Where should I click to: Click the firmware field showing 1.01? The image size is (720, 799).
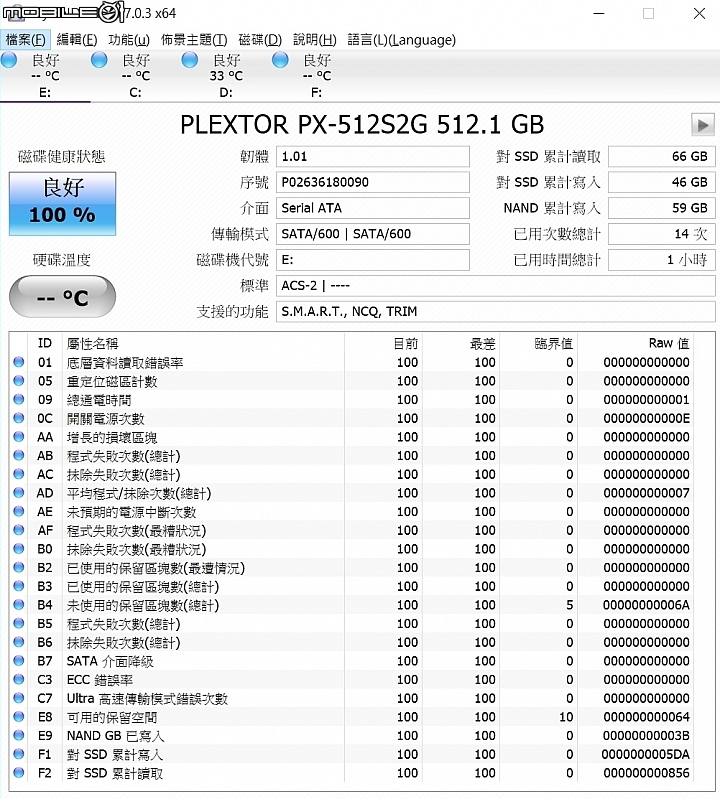[x=372, y=156]
